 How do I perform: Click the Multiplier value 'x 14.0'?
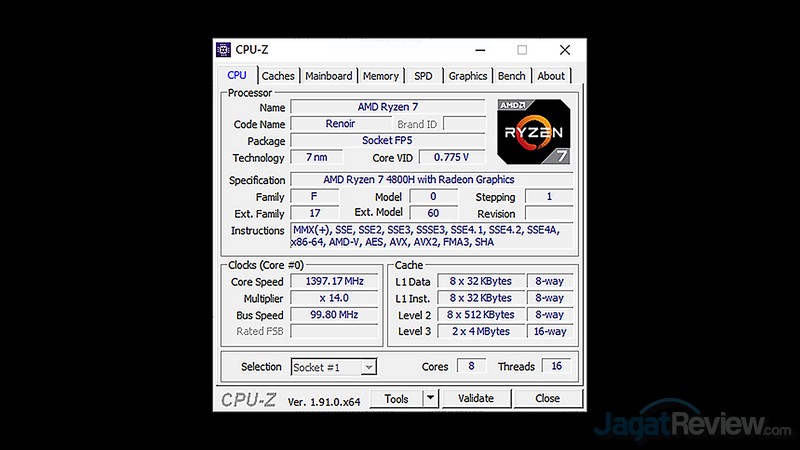pyautogui.click(x=334, y=298)
